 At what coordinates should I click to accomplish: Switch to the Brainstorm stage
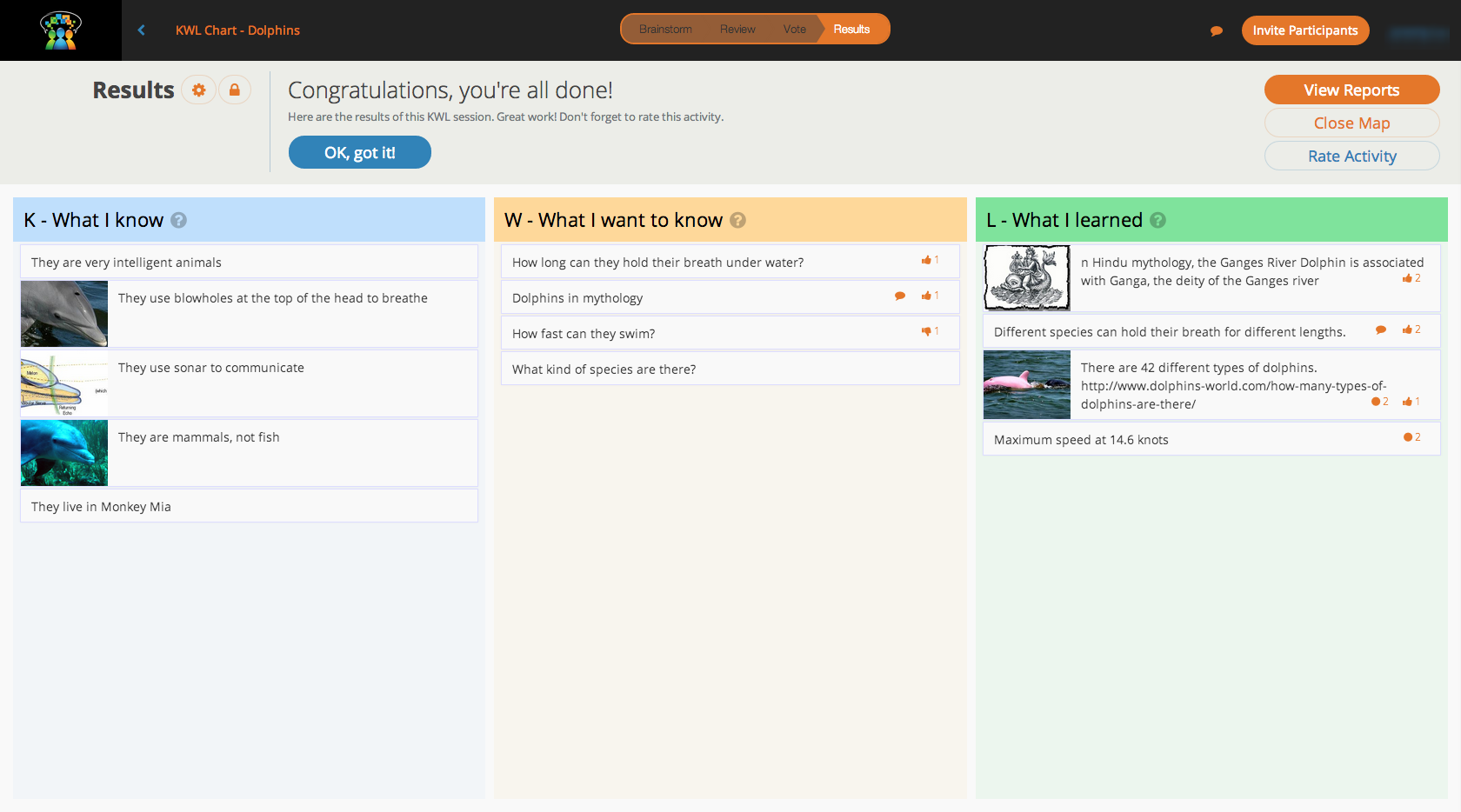tap(665, 30)
